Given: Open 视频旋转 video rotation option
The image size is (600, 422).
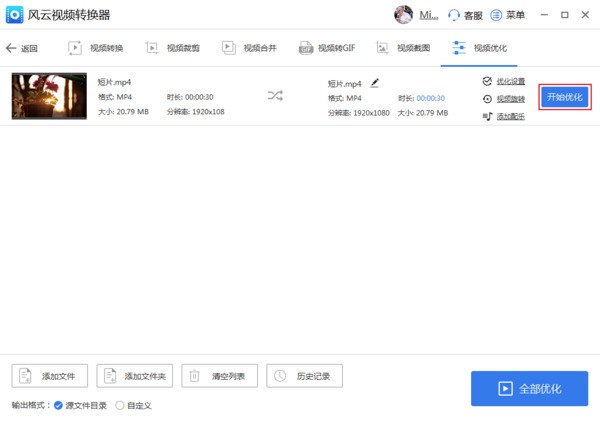Looking at the screenshot, I should (504, 99).
